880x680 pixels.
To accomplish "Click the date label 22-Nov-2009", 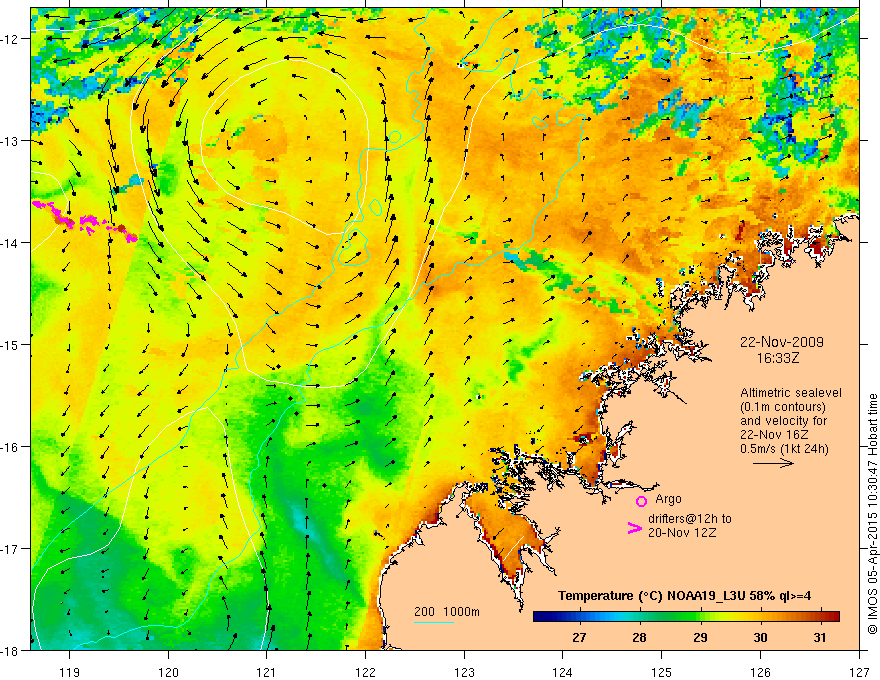I will click(782, 342).
